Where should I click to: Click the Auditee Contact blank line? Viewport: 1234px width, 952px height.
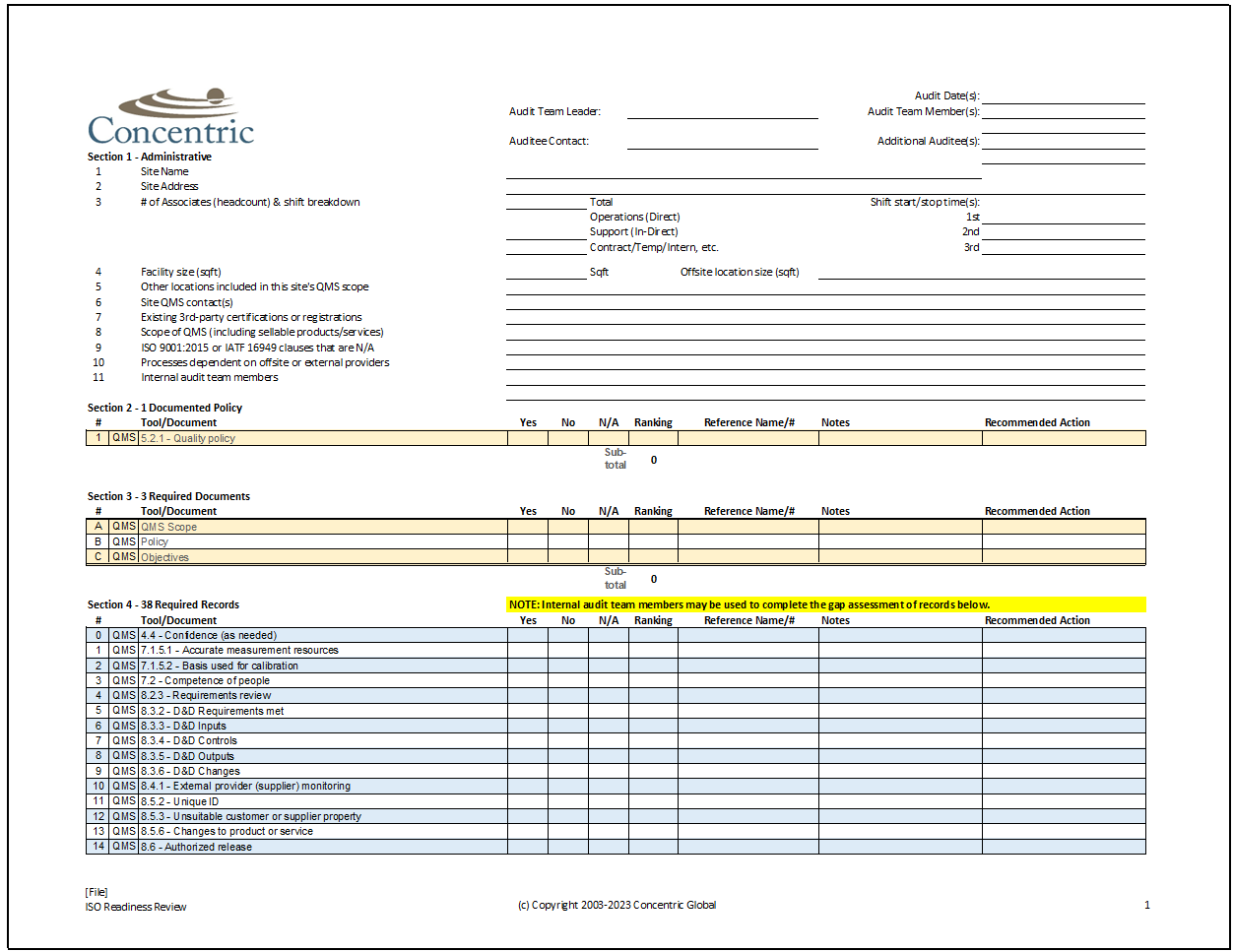(722, 142)
